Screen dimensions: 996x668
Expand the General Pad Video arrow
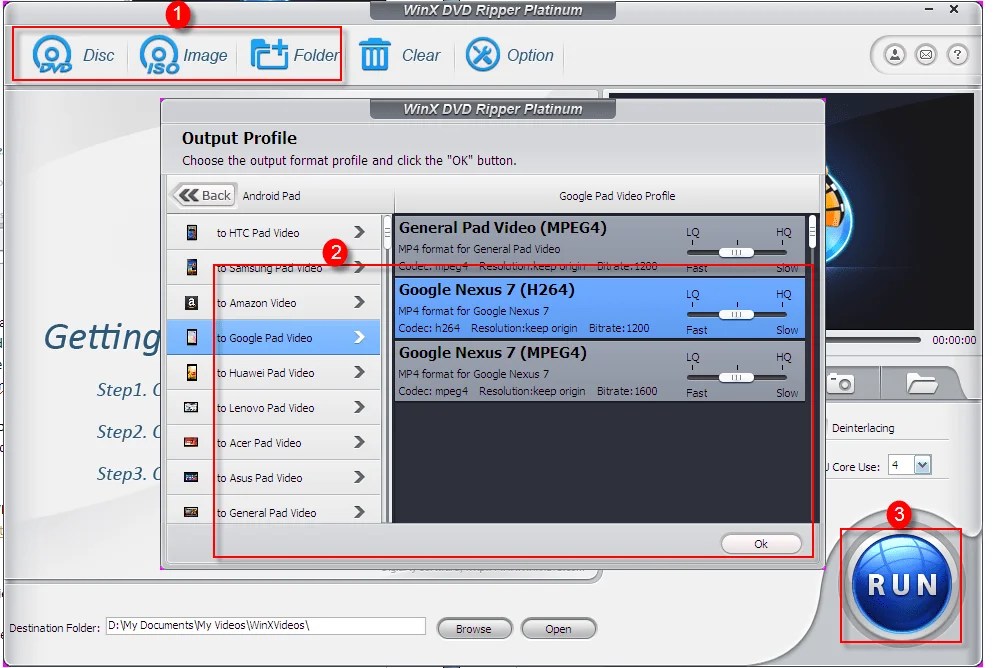point(360,512)
